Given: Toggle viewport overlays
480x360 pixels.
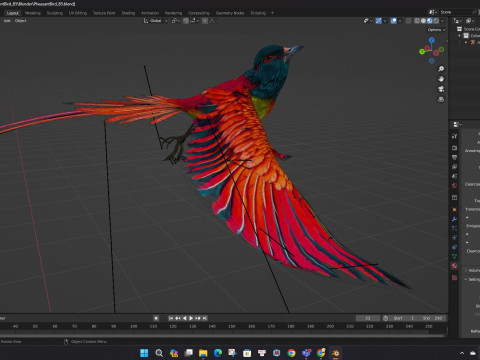Looking at the screenshot, I should [x=394, y=21].
